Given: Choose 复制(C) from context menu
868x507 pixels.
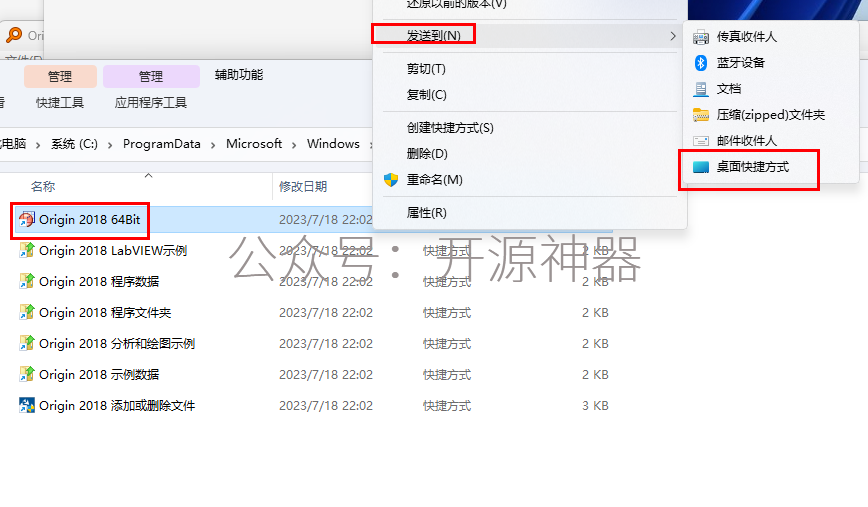Looking at the screenshot, I should pos(426,95).
